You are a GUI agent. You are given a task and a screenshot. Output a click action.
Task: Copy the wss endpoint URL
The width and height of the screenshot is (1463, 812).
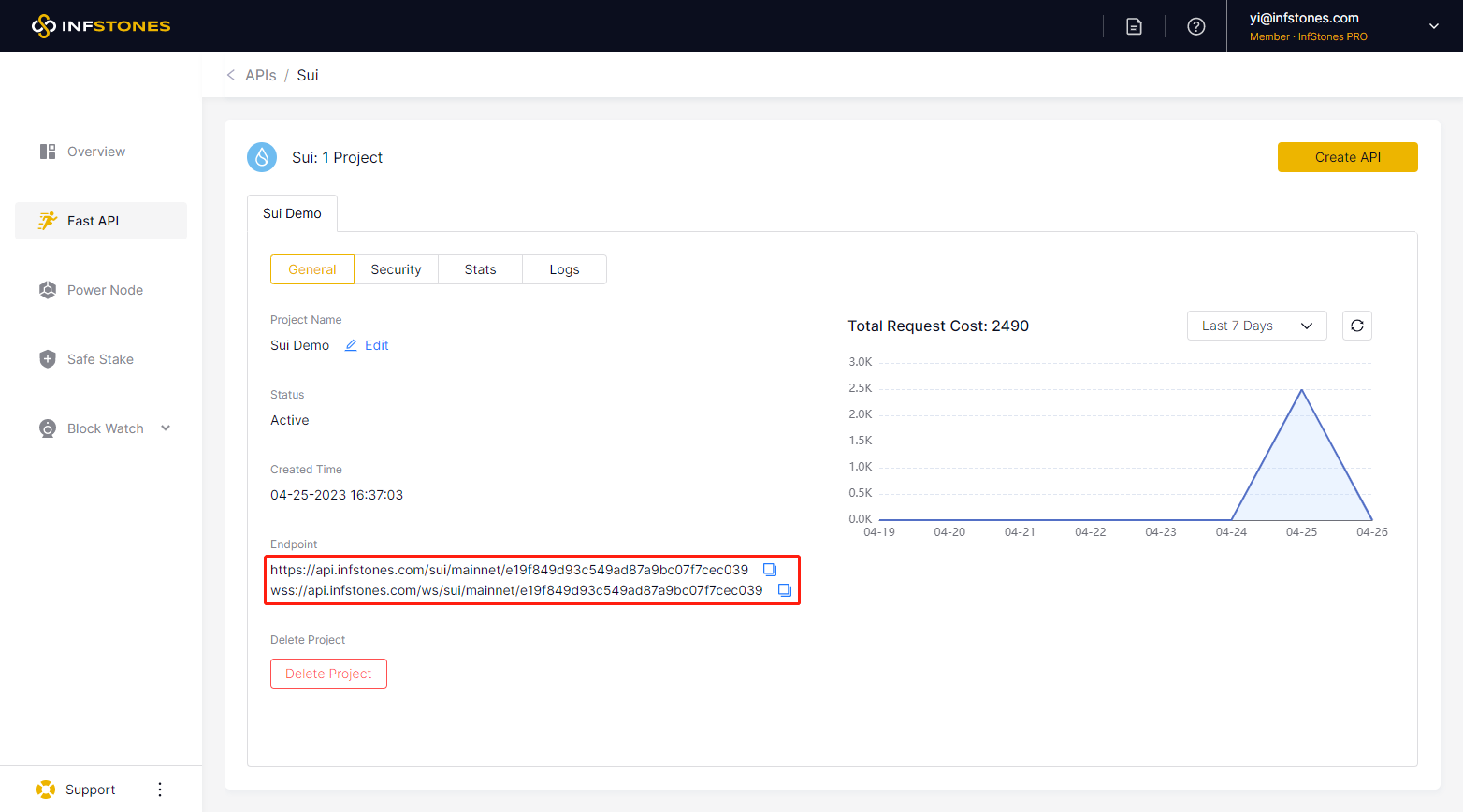tap(785, 590)
